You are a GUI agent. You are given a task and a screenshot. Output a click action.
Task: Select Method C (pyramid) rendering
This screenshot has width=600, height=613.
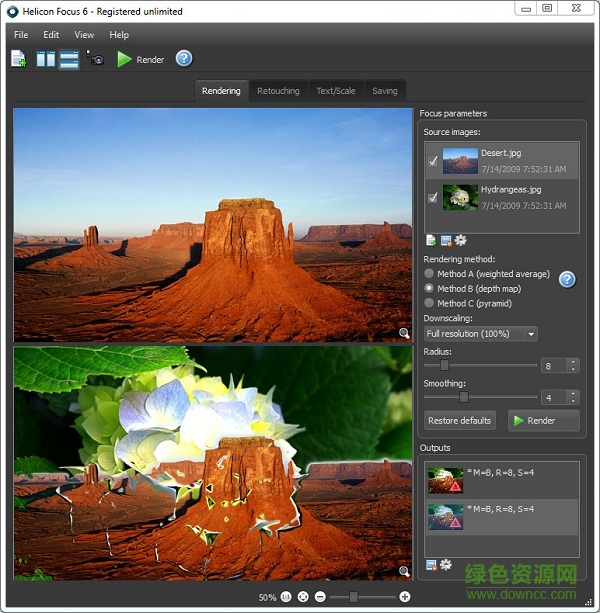(430, 303)
